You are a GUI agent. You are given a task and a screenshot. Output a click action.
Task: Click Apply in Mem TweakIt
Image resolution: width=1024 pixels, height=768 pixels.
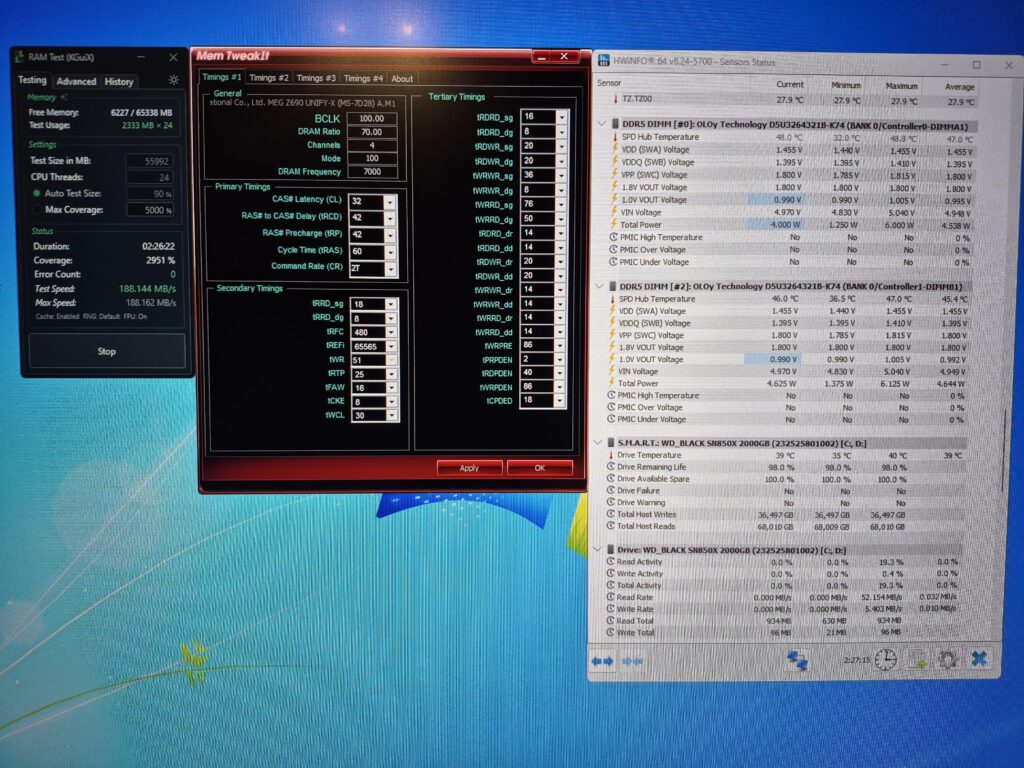469,468
